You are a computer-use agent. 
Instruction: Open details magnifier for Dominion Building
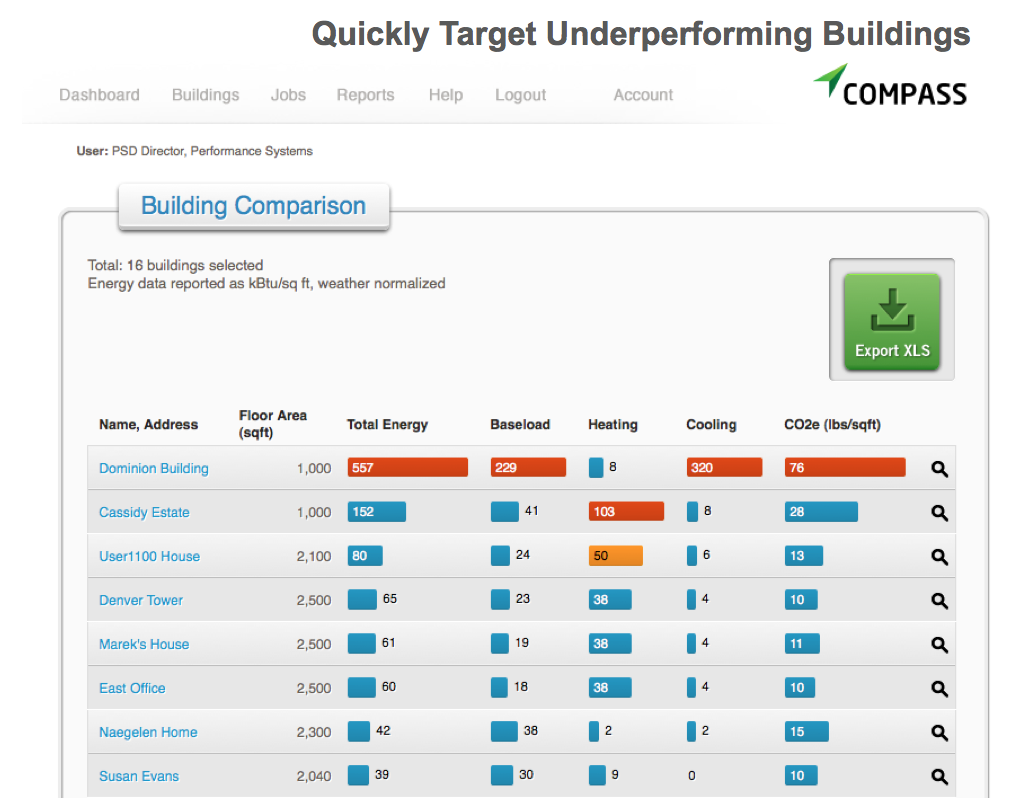point(939,468)
